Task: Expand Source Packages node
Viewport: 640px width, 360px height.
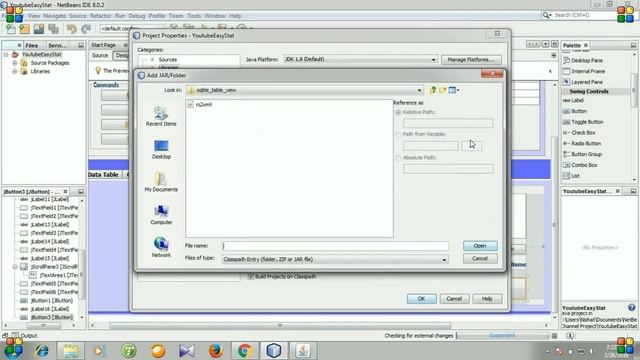Action: [15, 63]
